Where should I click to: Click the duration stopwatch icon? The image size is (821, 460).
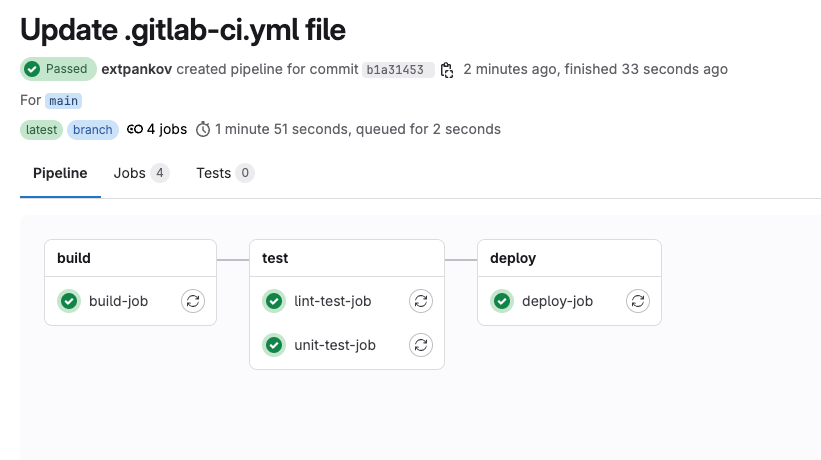[x=203, y=129]
